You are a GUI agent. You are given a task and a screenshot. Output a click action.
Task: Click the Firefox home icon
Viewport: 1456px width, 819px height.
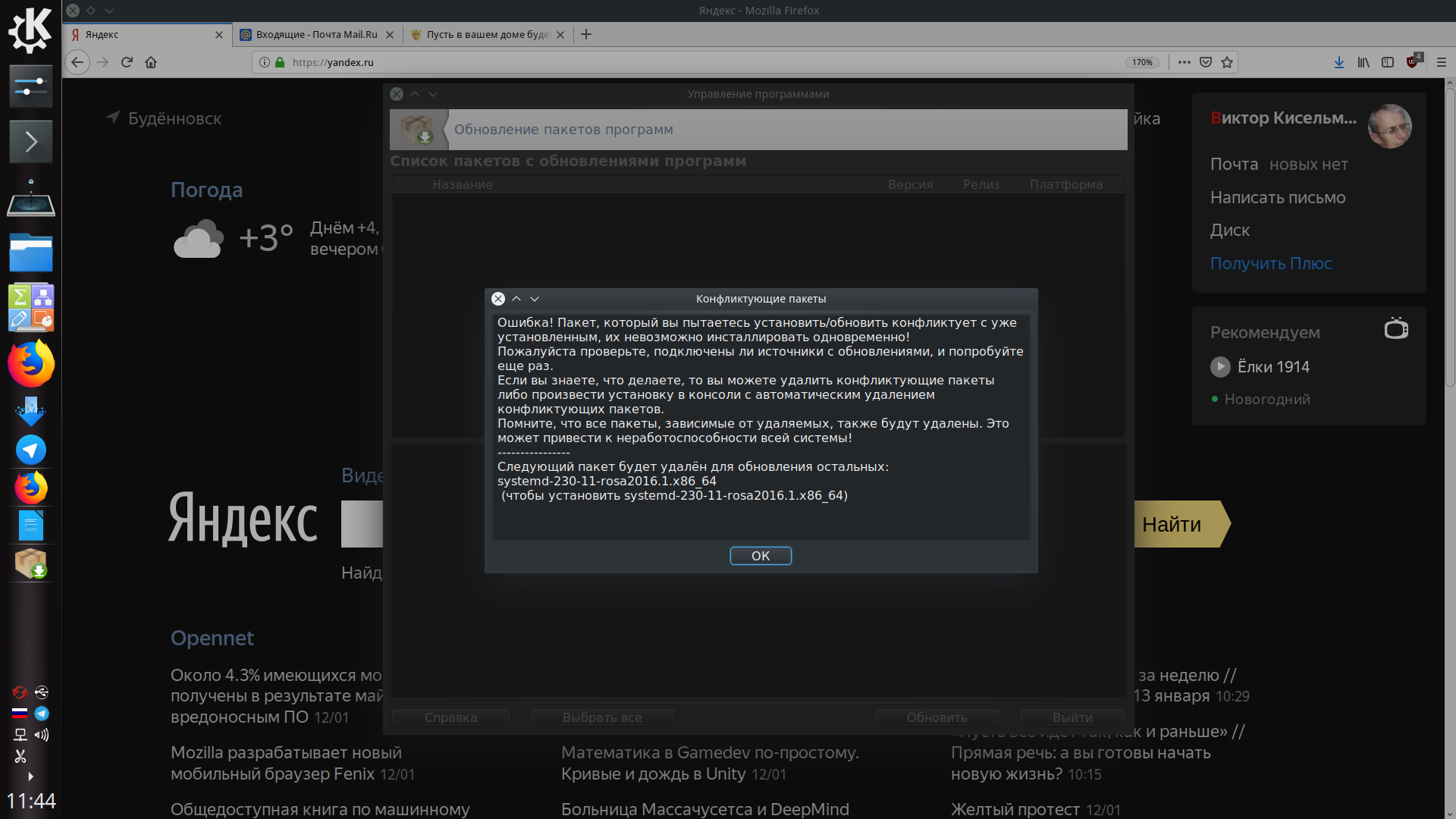151,62
